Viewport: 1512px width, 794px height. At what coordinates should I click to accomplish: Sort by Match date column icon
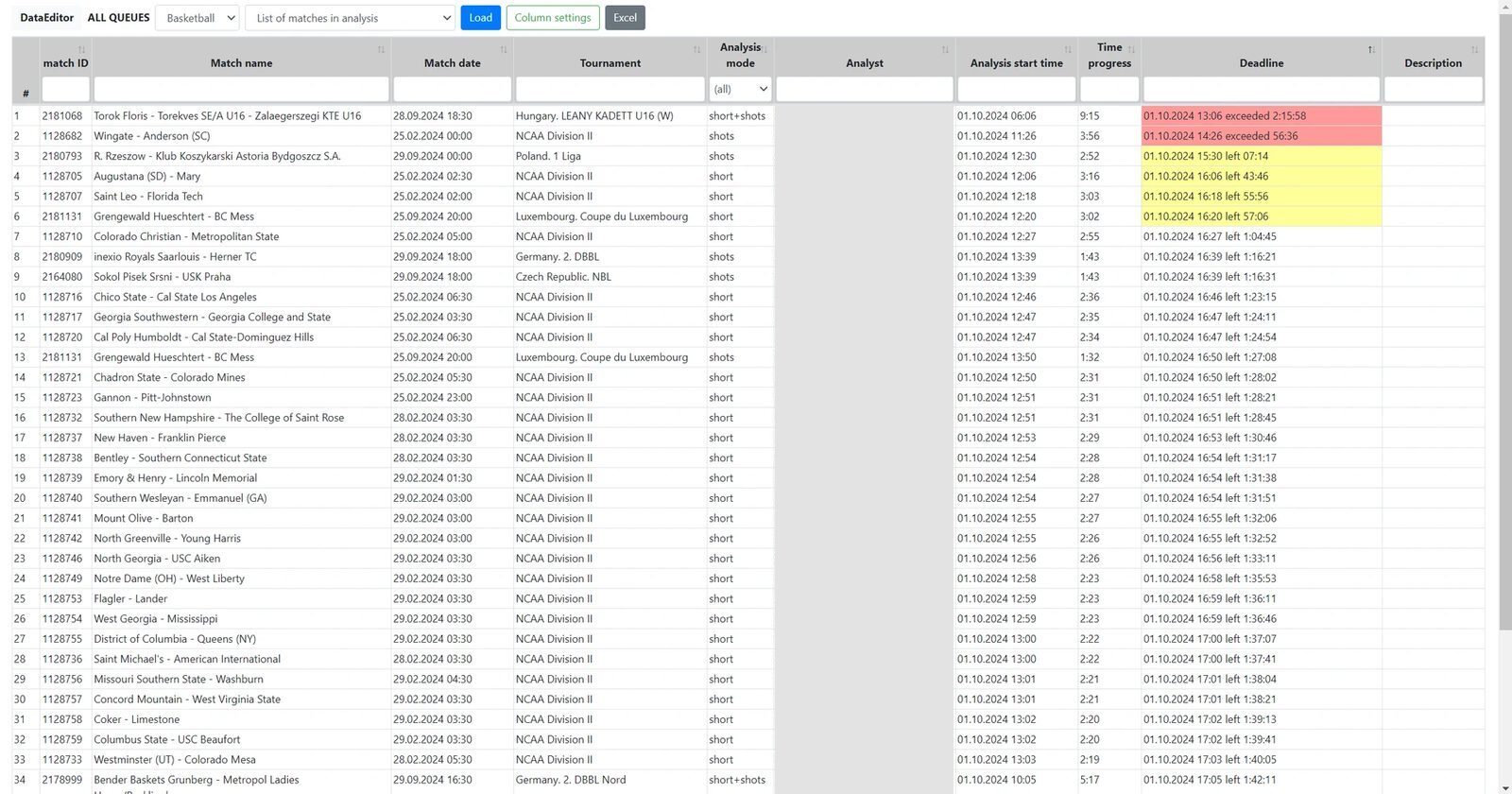504,49
